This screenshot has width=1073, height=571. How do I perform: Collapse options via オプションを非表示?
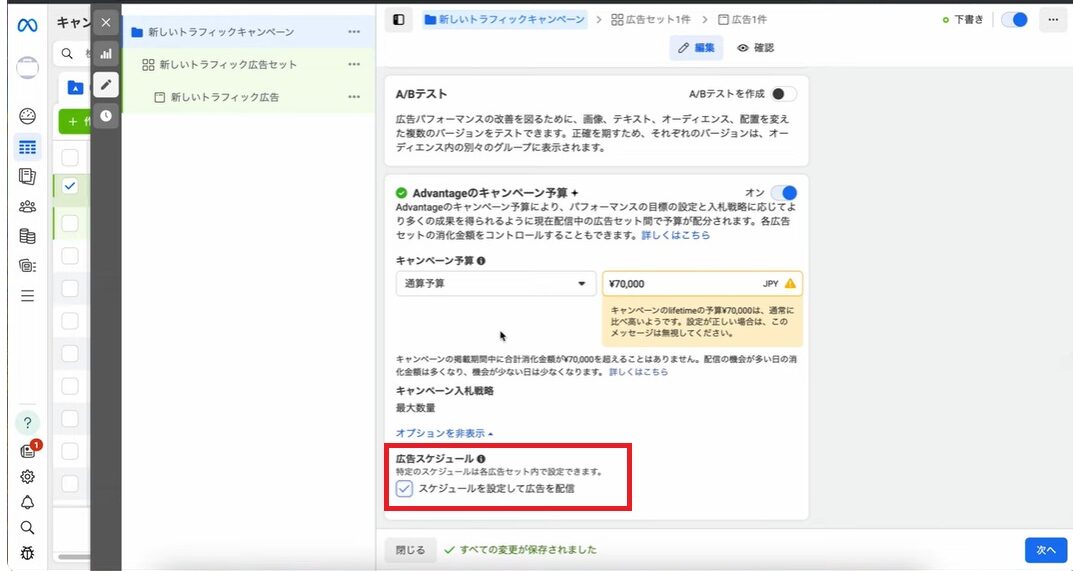[x=444, y=433]
